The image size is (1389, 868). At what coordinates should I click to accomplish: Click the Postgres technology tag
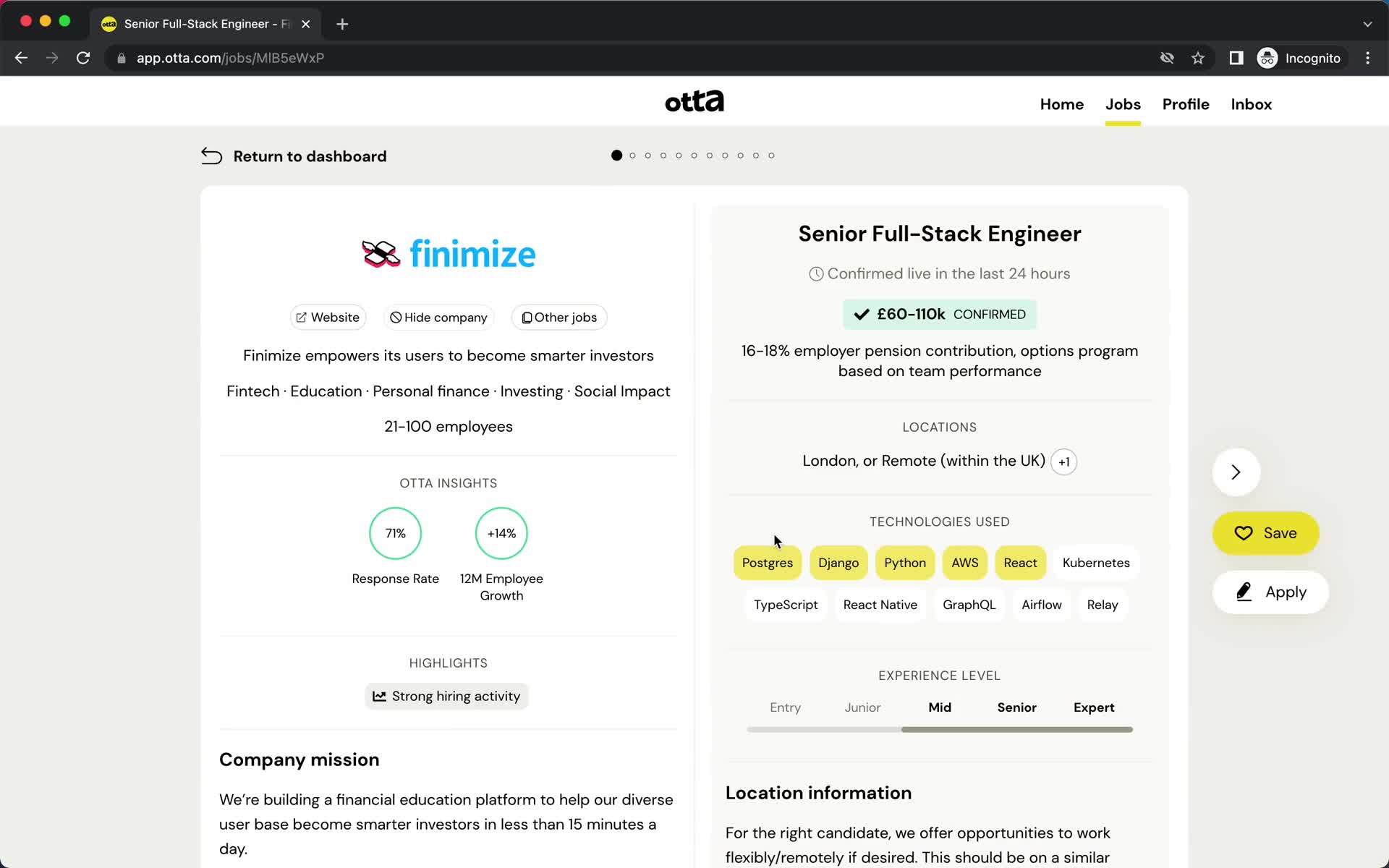pos(767,562)
